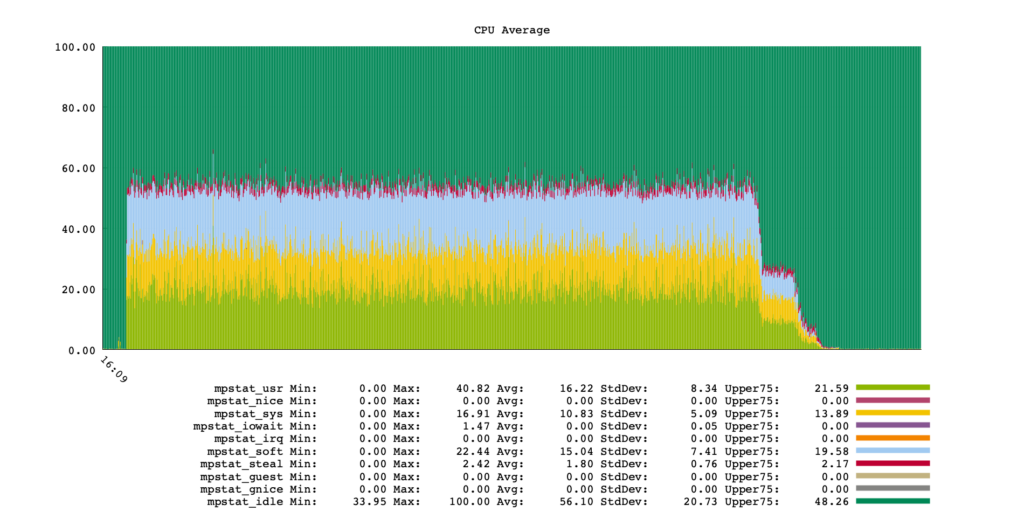Click the mpstat_usr legend label text
The width and height of the screenshot is (1024, 512).
click(x=249, y=387)
